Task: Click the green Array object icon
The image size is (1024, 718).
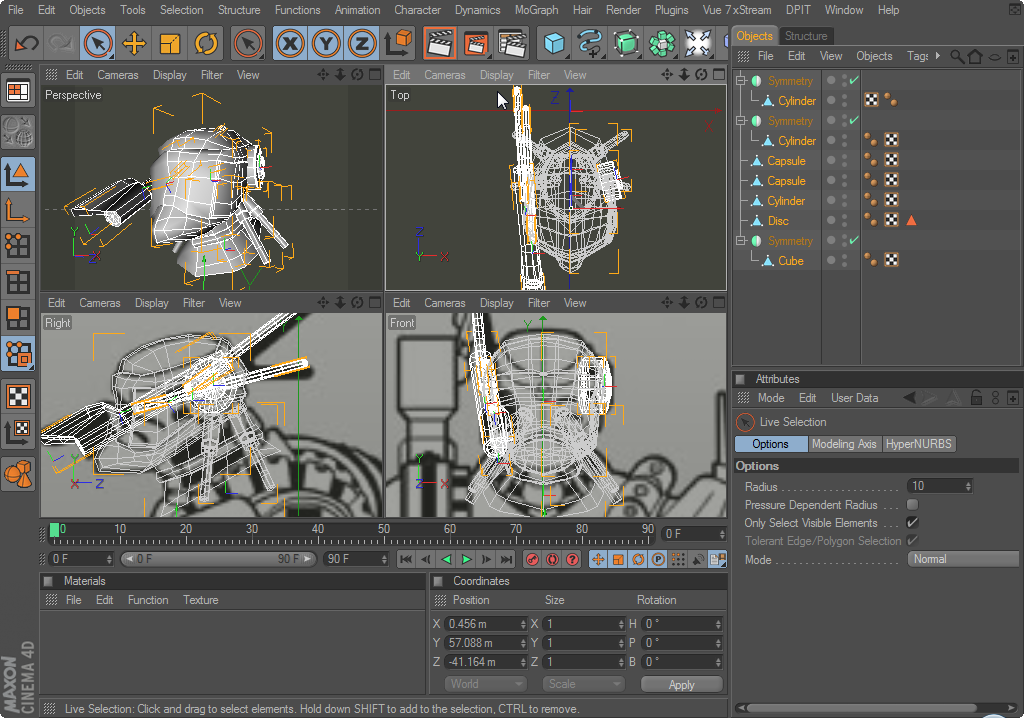Action: click(x=662, y=44)
